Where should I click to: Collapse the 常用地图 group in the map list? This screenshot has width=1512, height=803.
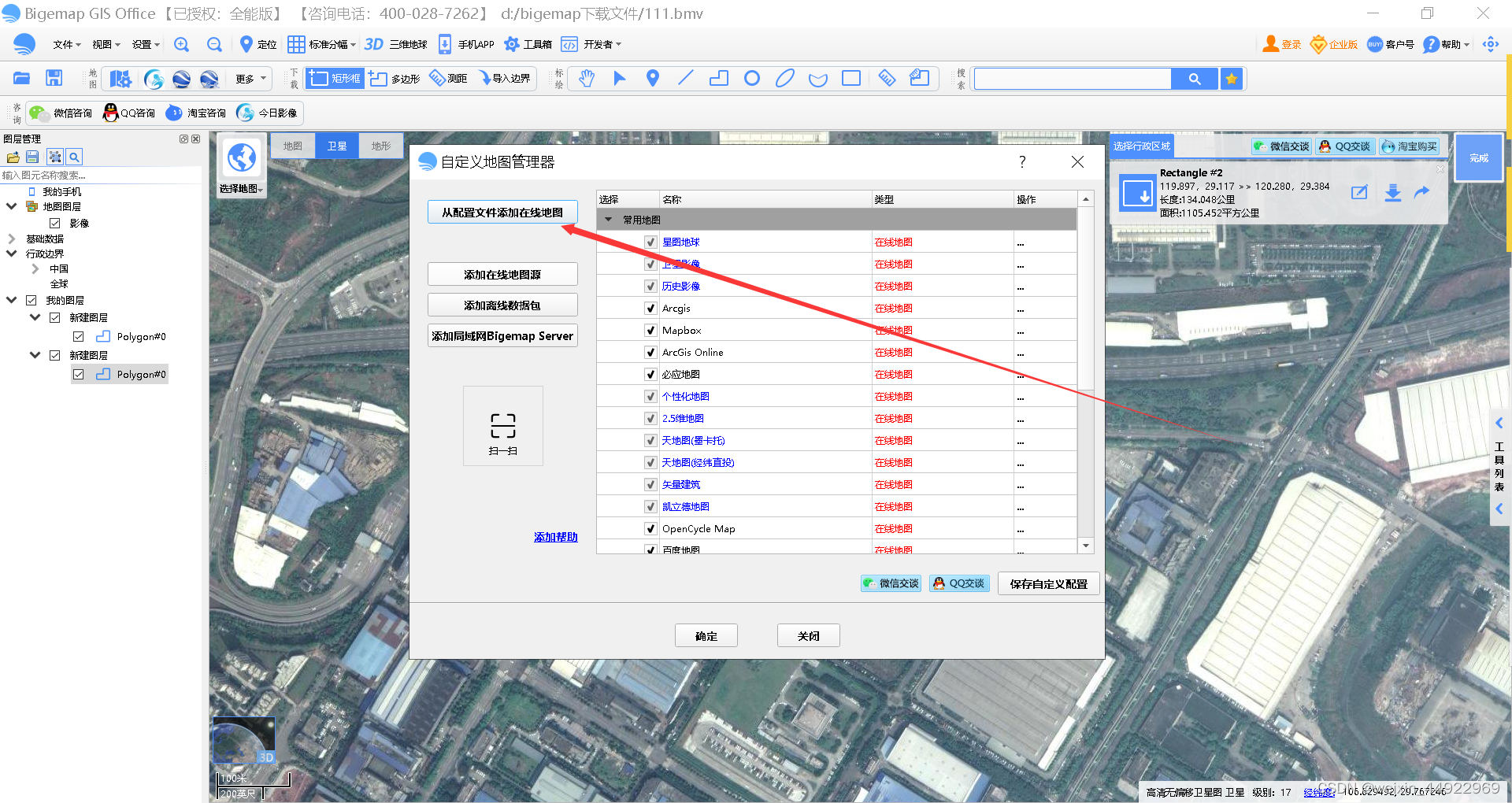pos(607,220)
